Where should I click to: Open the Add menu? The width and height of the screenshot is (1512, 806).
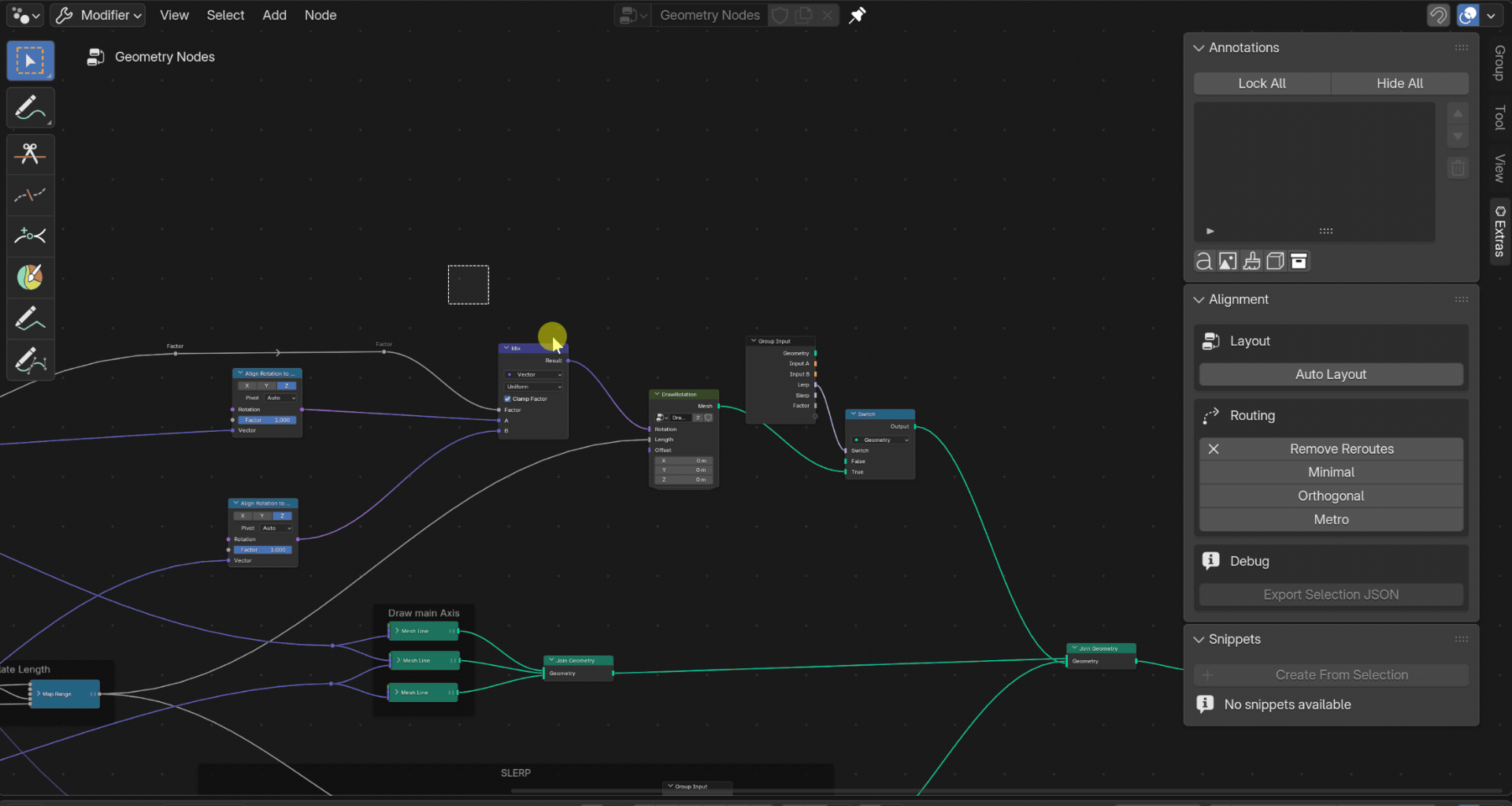pos(274,15)
